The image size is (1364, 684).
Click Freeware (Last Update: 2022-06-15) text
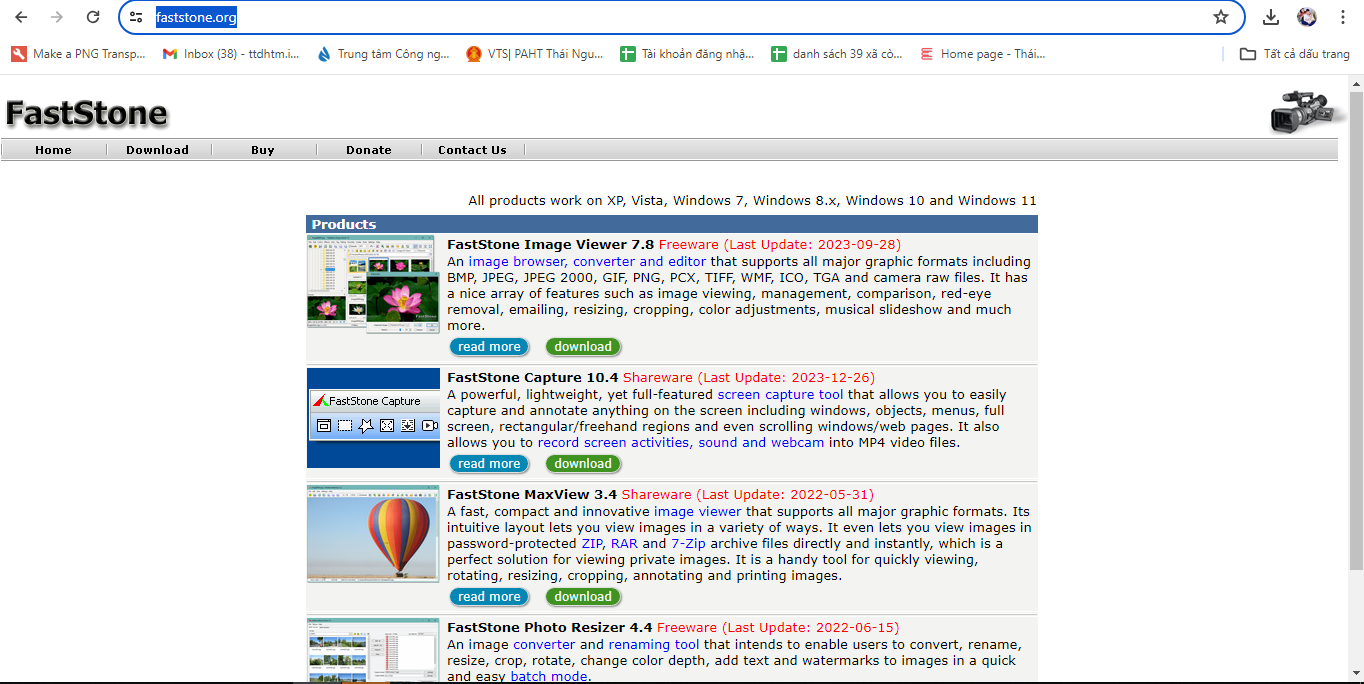[778, 628]
